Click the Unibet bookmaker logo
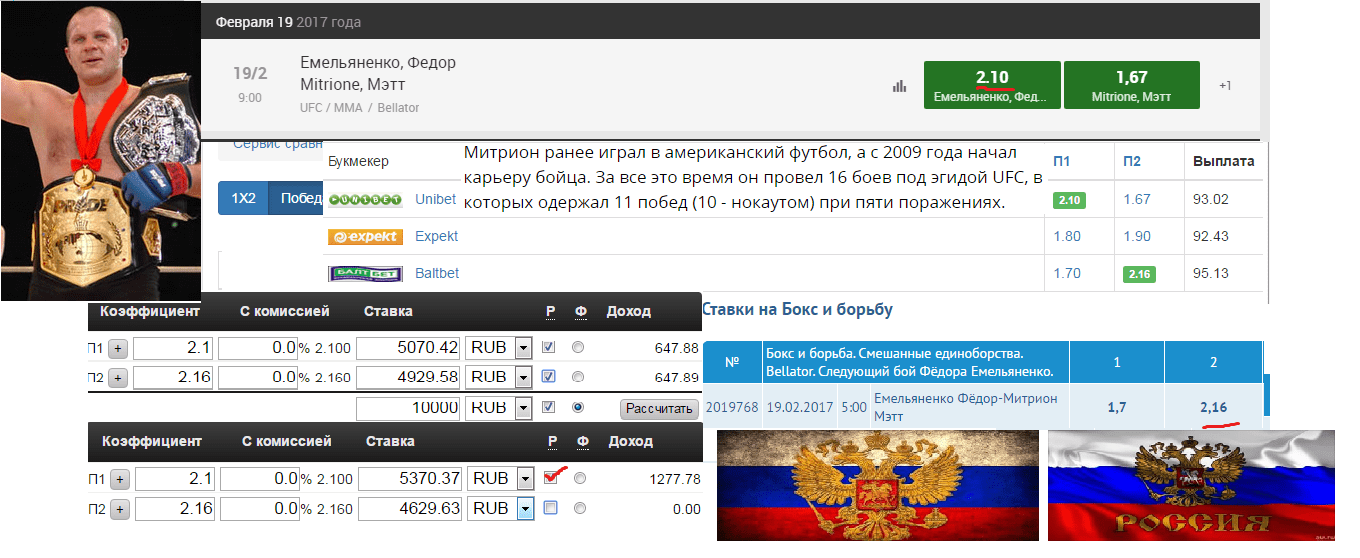Screen dimensions: 1360x558 pyautogui.click(x=365, y=199)
